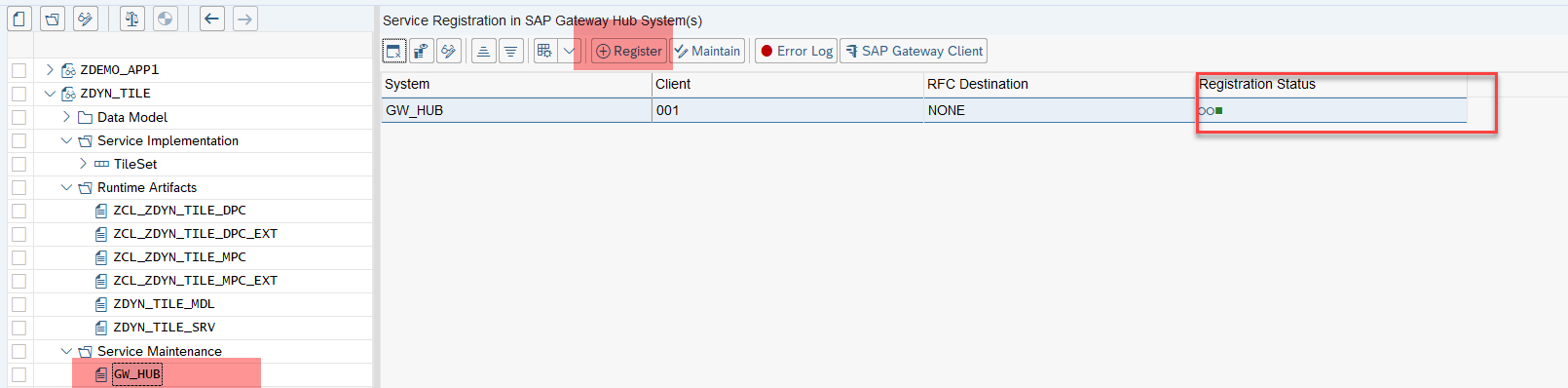Click the ZDYN_TILE project icon
The image size is (1568, 388).
click(68, 94)
